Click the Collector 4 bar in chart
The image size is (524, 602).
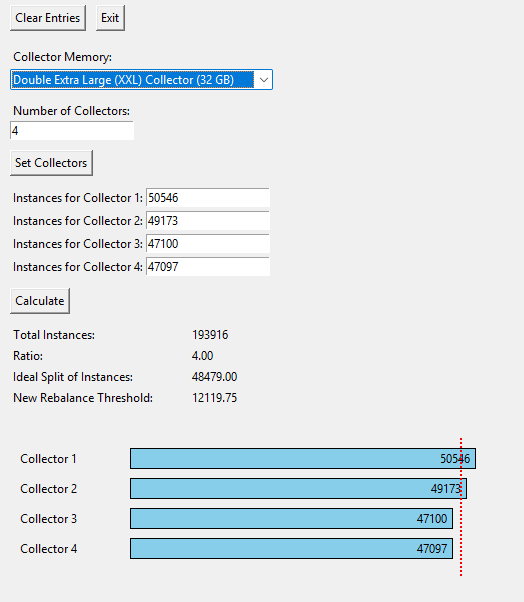pos(291,549)
